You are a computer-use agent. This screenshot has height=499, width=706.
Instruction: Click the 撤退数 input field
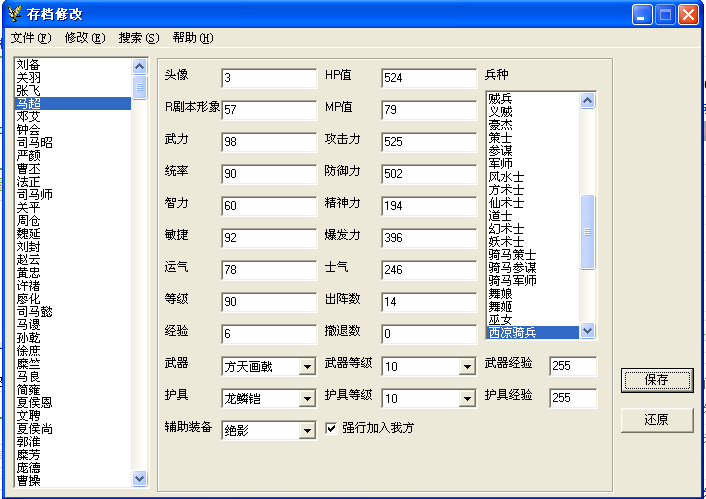[429, 334]
